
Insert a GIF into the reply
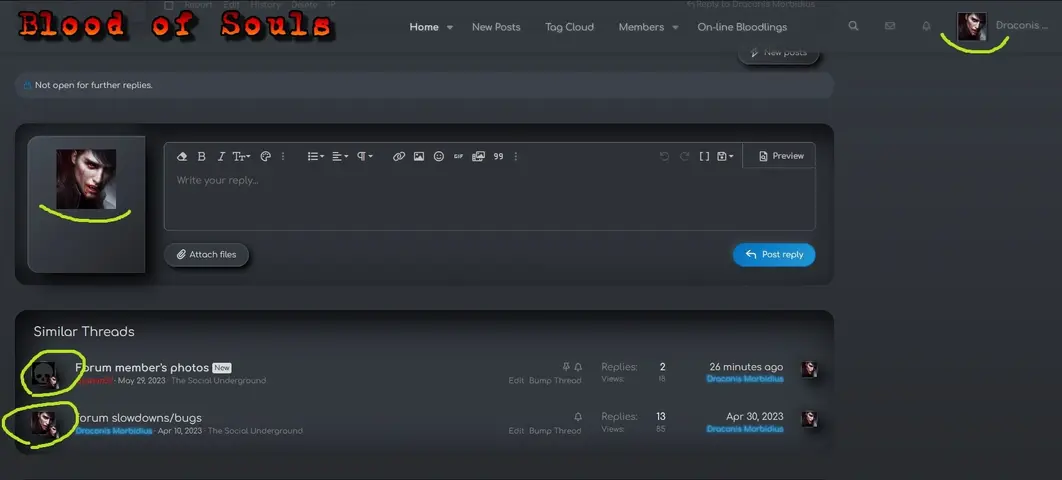[458, 156]
